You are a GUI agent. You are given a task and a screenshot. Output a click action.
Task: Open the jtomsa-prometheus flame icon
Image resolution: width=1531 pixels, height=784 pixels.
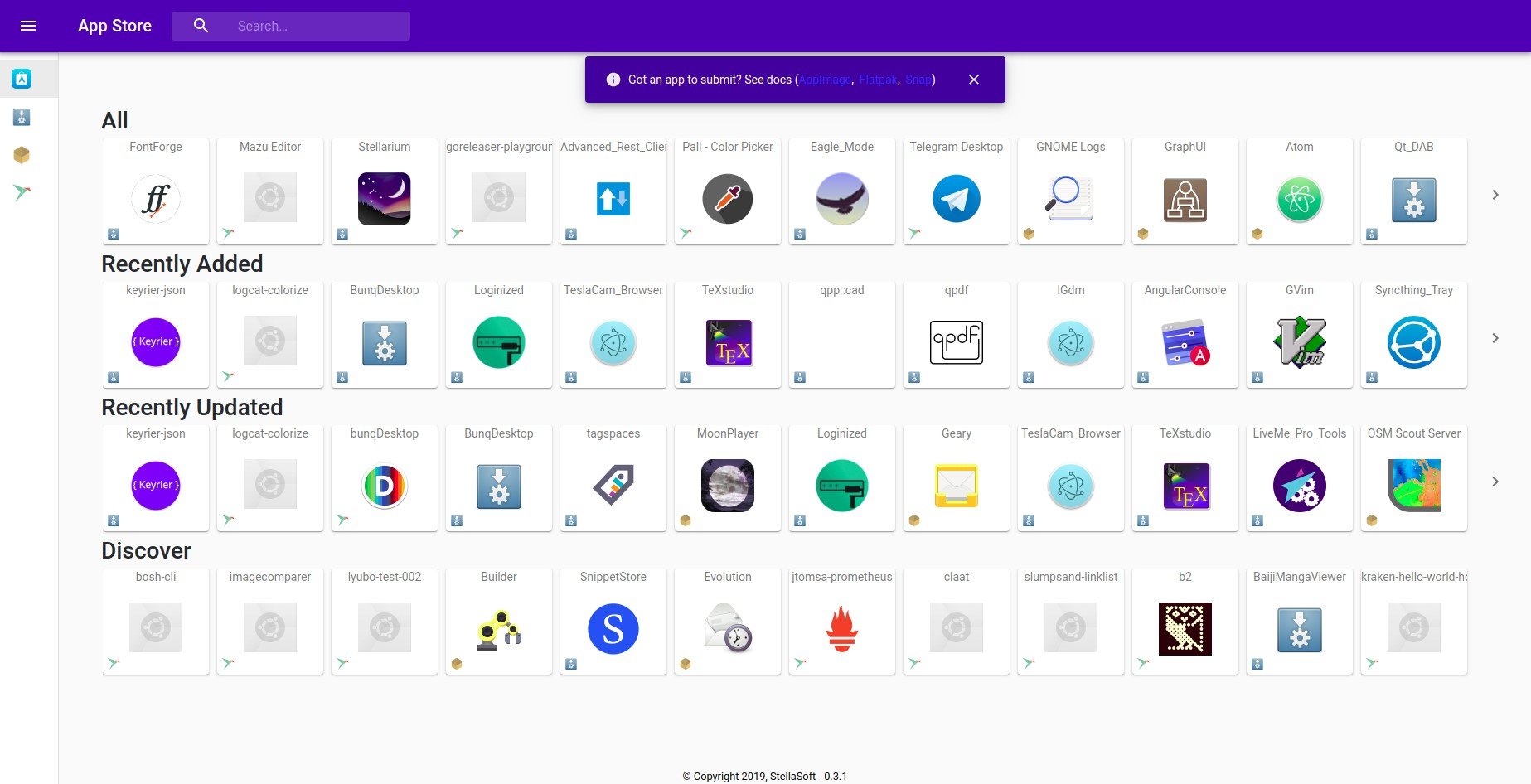tap(841, 629)
